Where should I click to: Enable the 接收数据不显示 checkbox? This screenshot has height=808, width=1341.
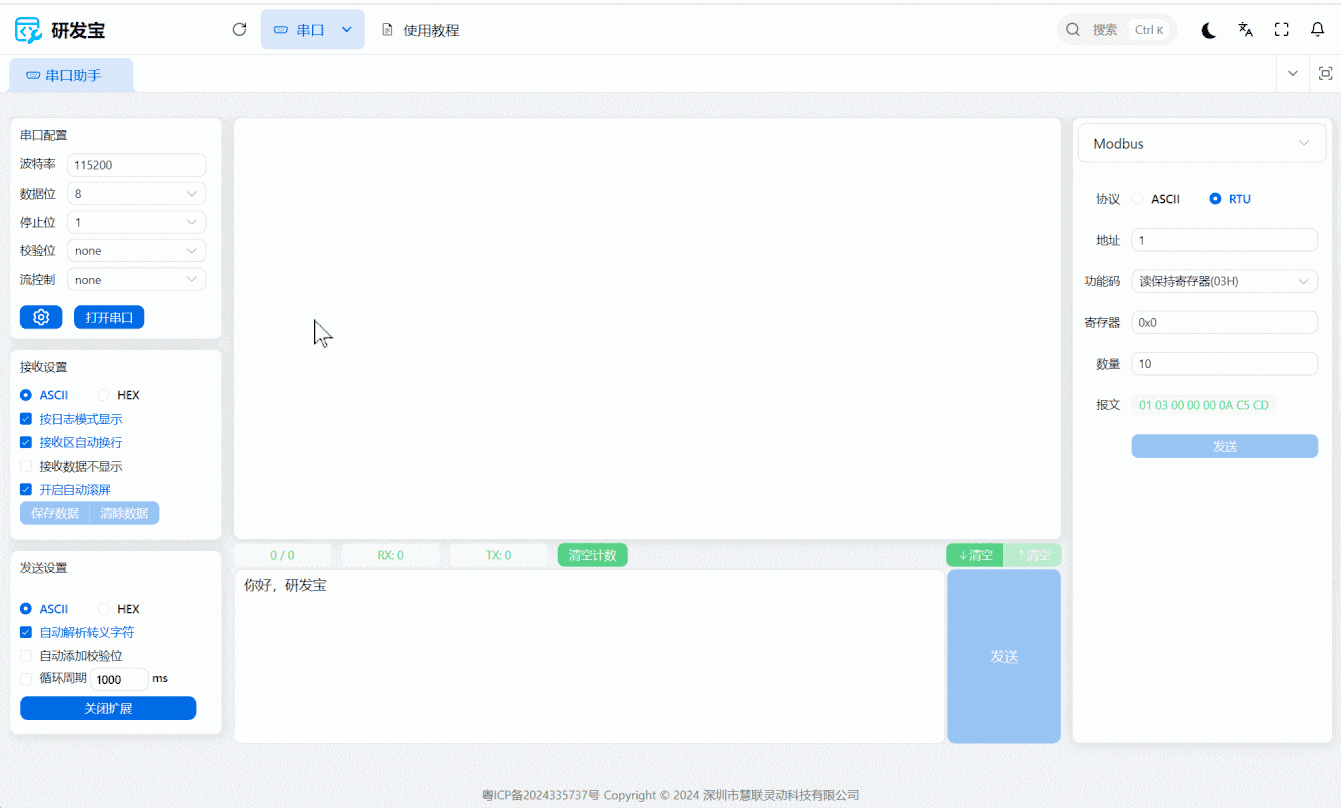point(26,466)
